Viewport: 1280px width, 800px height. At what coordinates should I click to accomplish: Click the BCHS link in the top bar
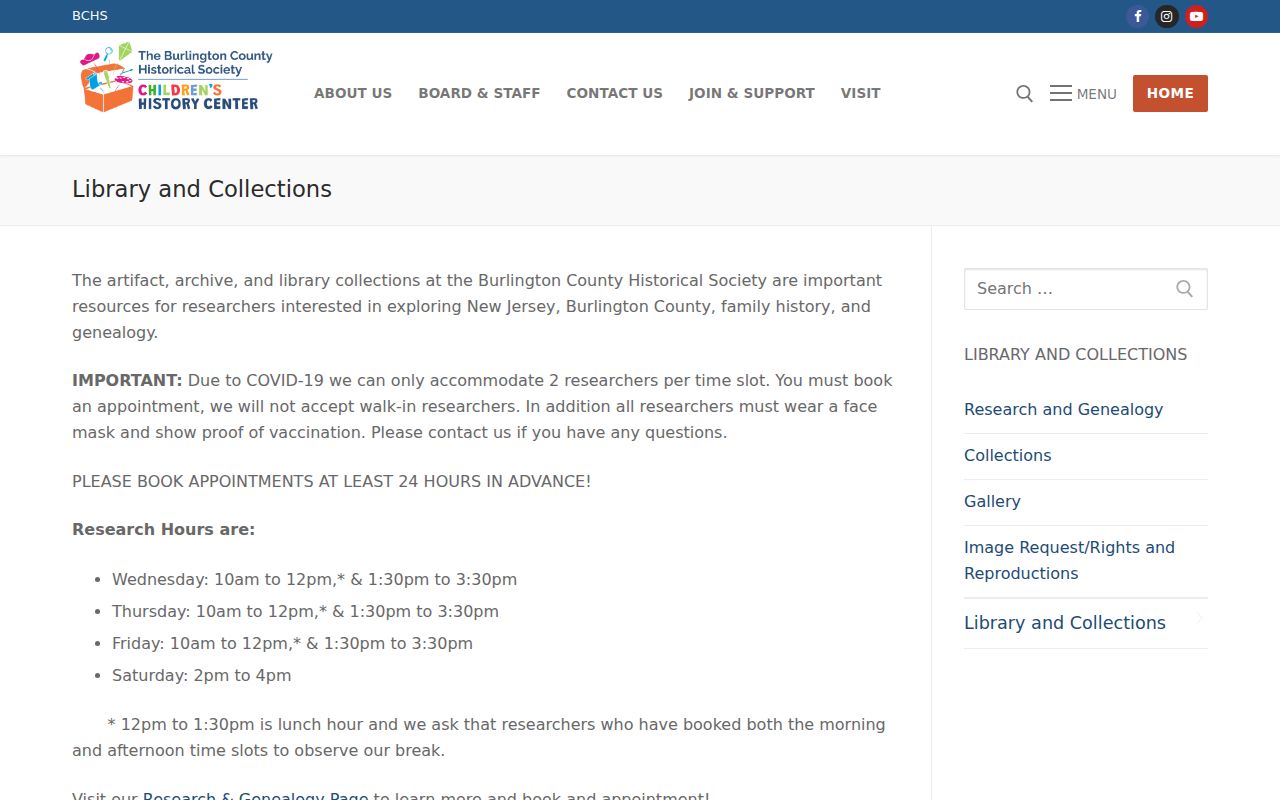point(90,16)
